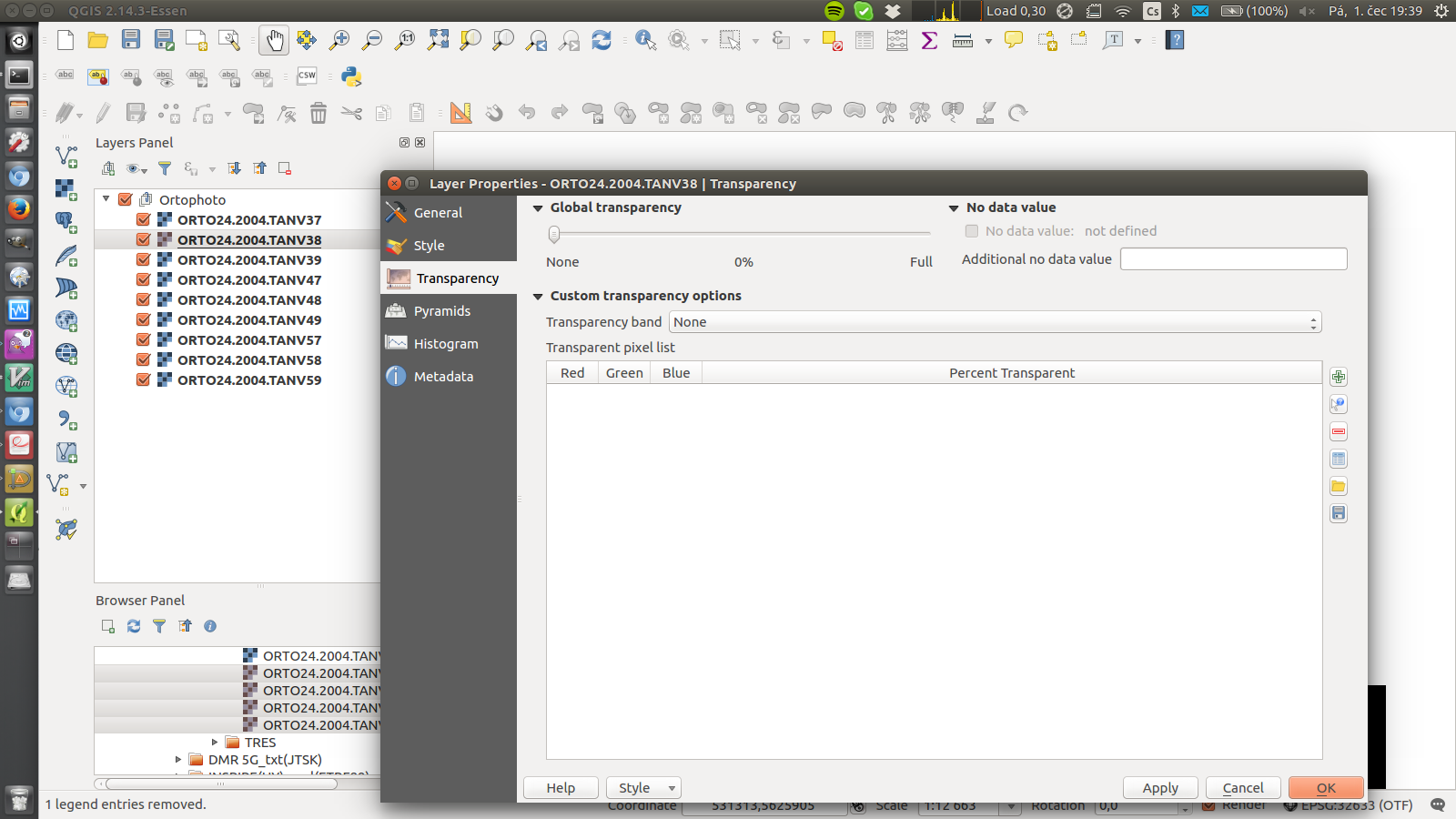Open the Metadata tab

tap(449, 377)
